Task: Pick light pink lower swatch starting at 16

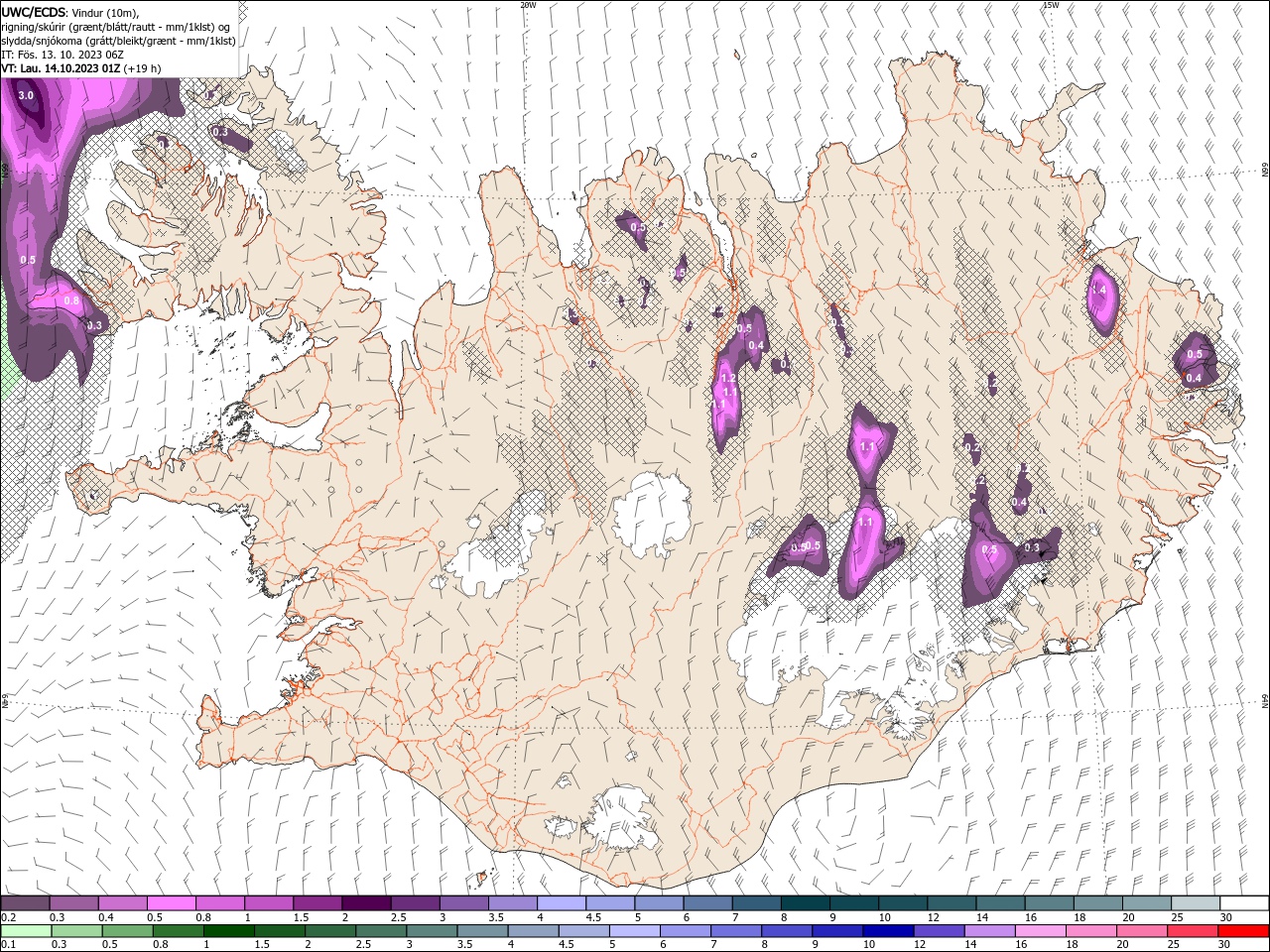Action: coord(1039,931)
